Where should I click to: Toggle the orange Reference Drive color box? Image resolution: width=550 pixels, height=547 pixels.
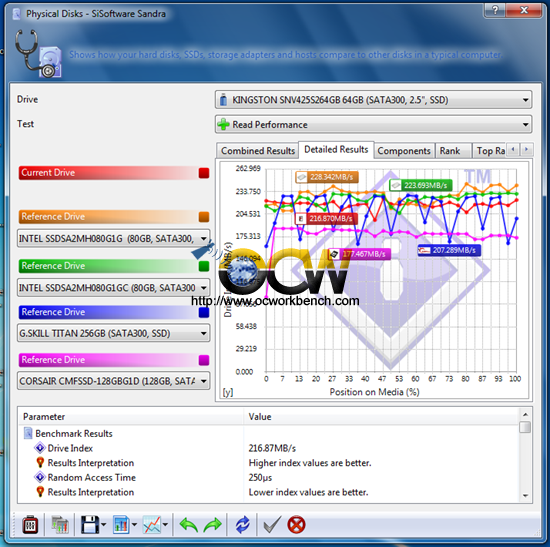[204, 217]
